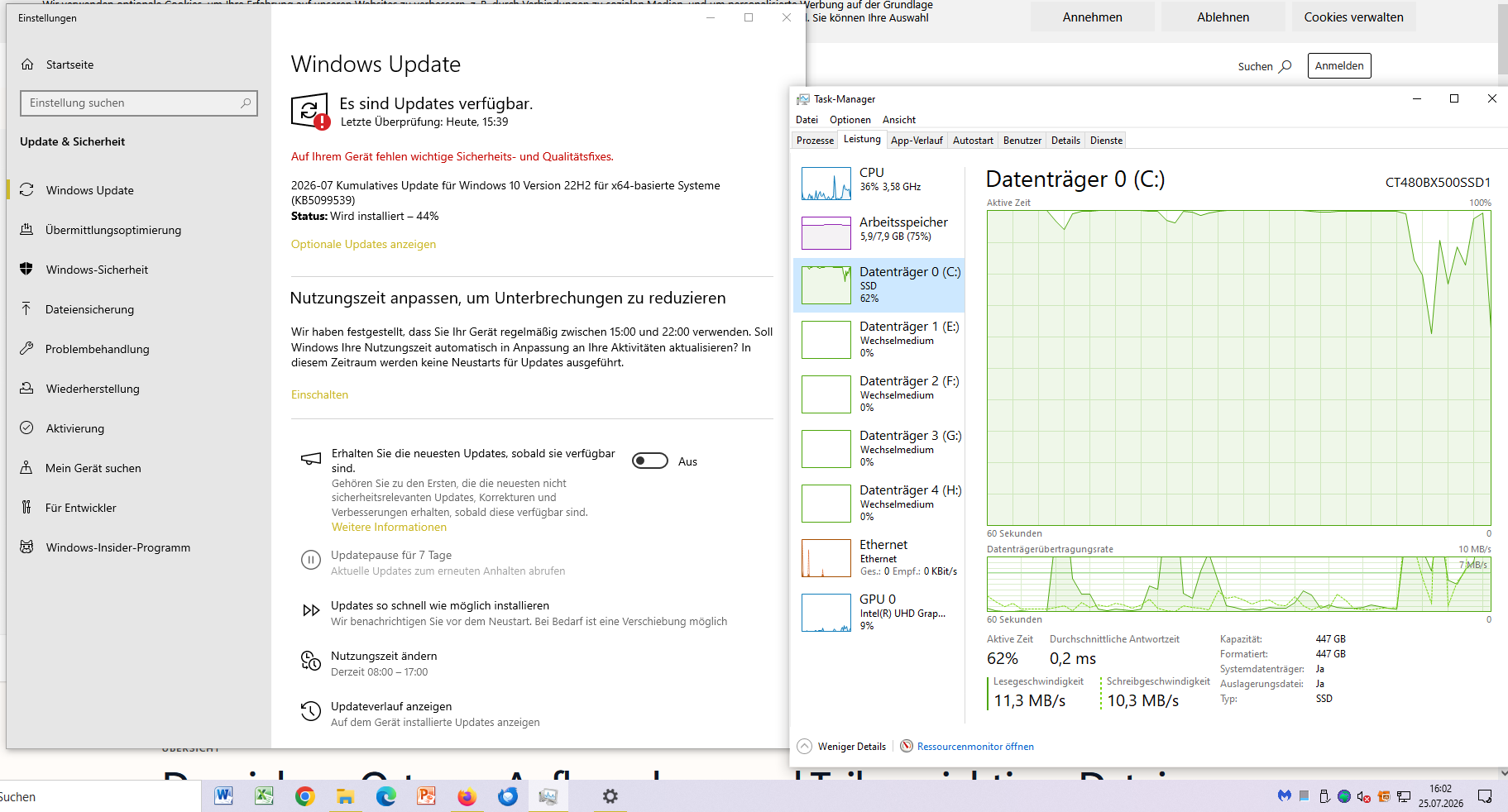Click the Wiederherstellung icon in sidebar

coord(26,389)
